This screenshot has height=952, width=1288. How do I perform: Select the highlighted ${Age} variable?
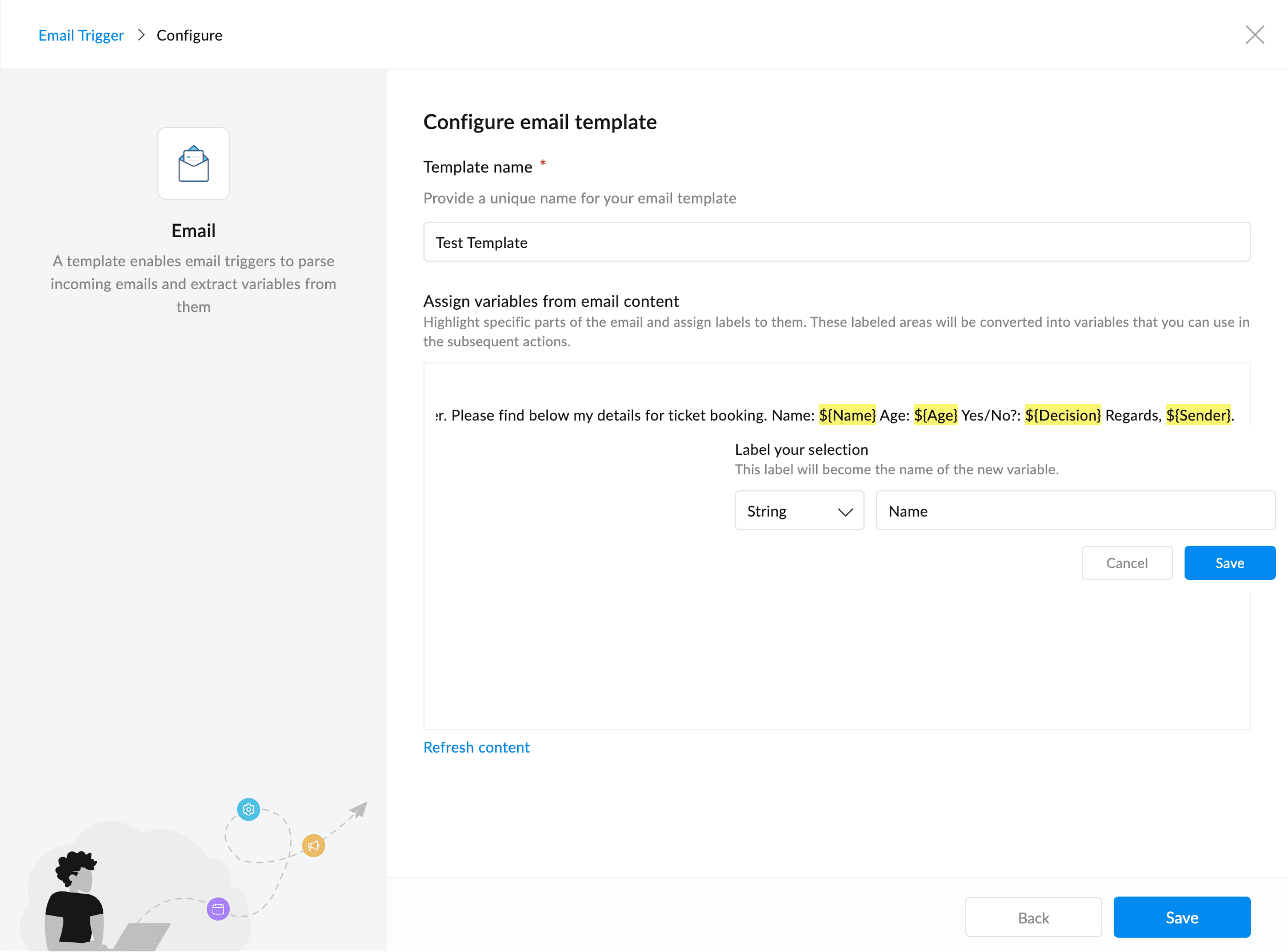point(935,415)
